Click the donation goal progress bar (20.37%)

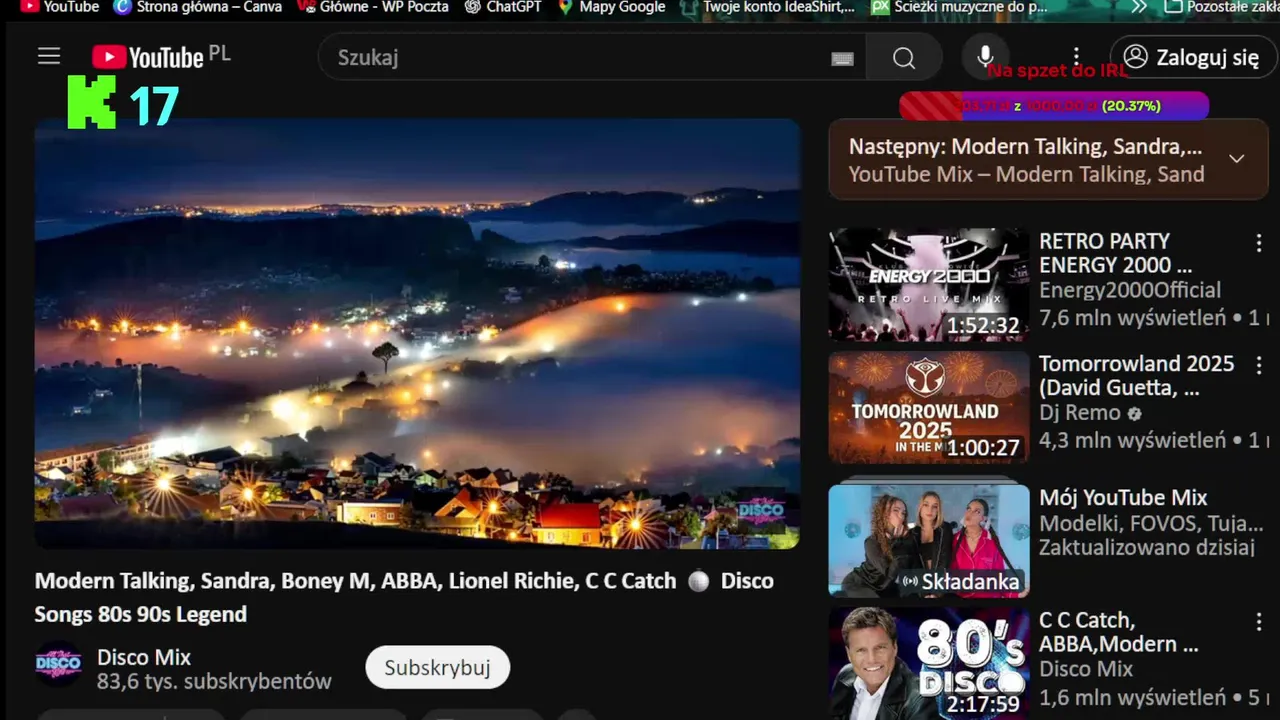pos(1054,106)
